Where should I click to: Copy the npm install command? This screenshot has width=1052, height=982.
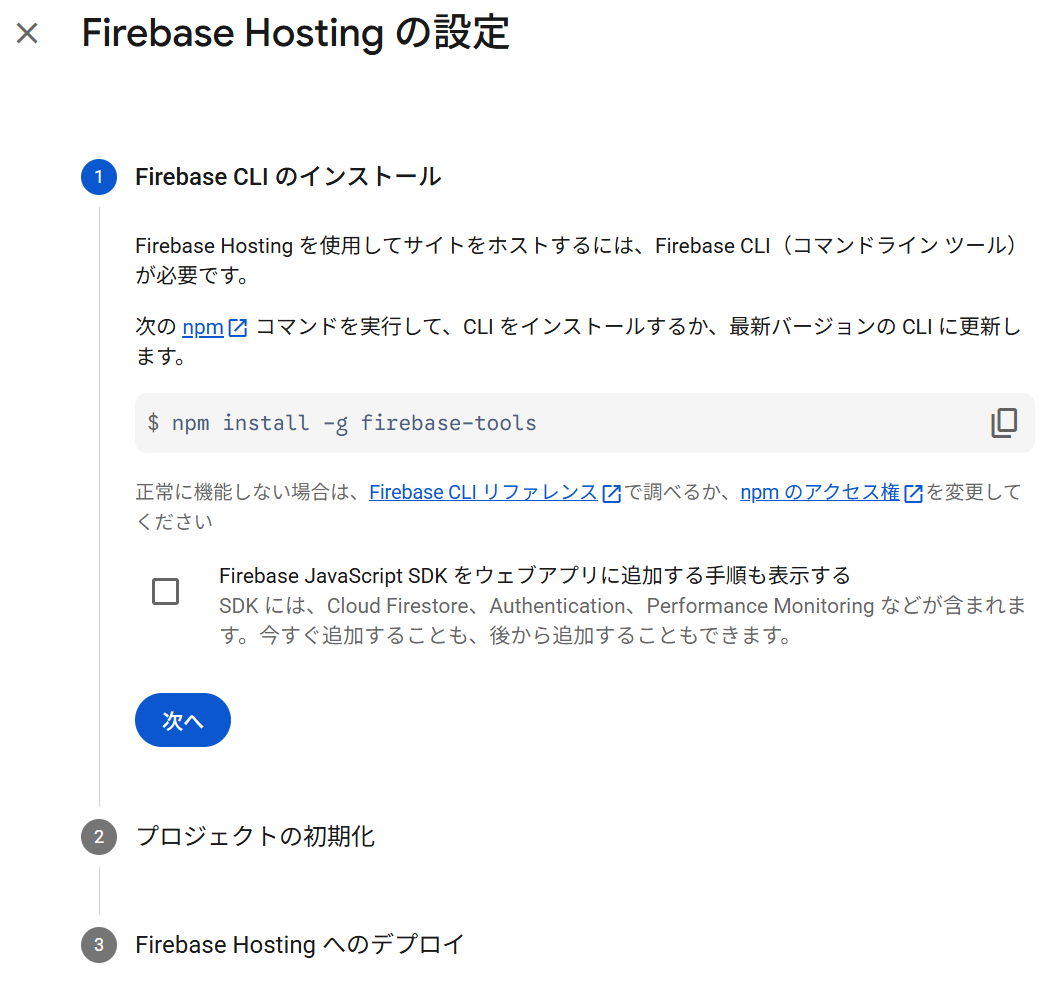tap(1003, 423)
